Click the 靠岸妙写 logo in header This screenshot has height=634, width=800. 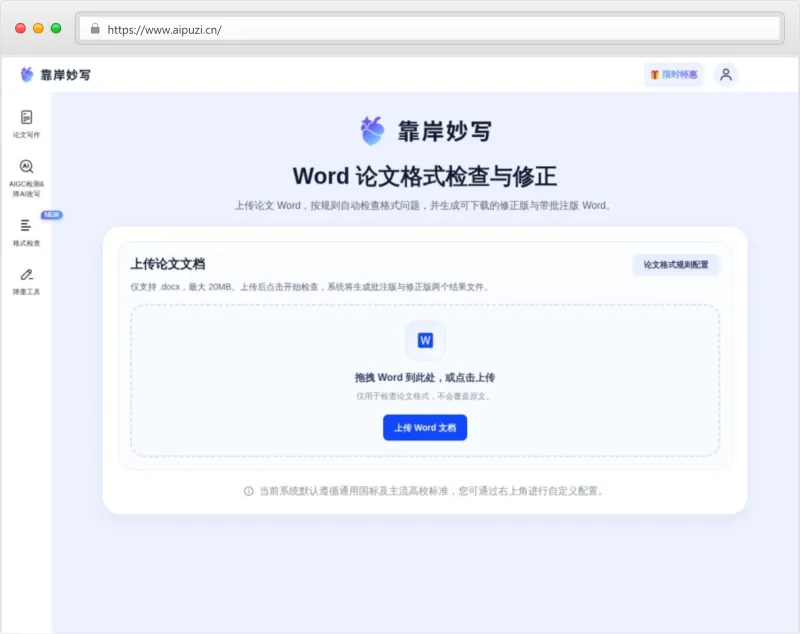tap(55, 75)
